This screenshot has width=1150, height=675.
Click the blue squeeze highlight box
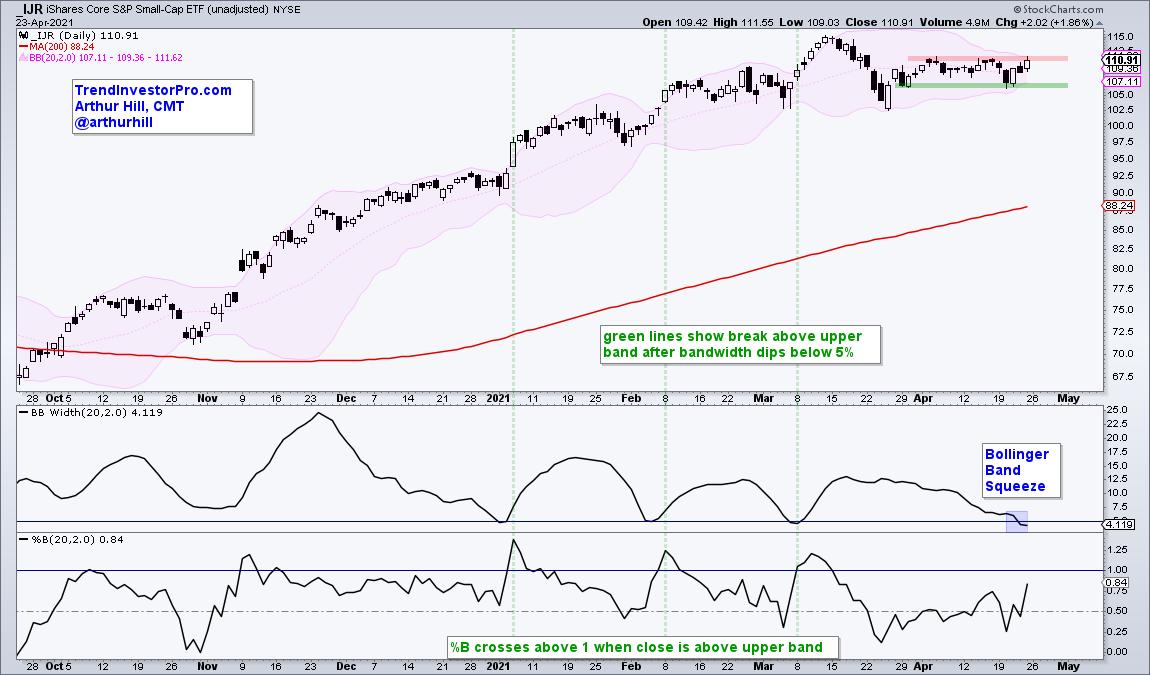pos(1016,520)
